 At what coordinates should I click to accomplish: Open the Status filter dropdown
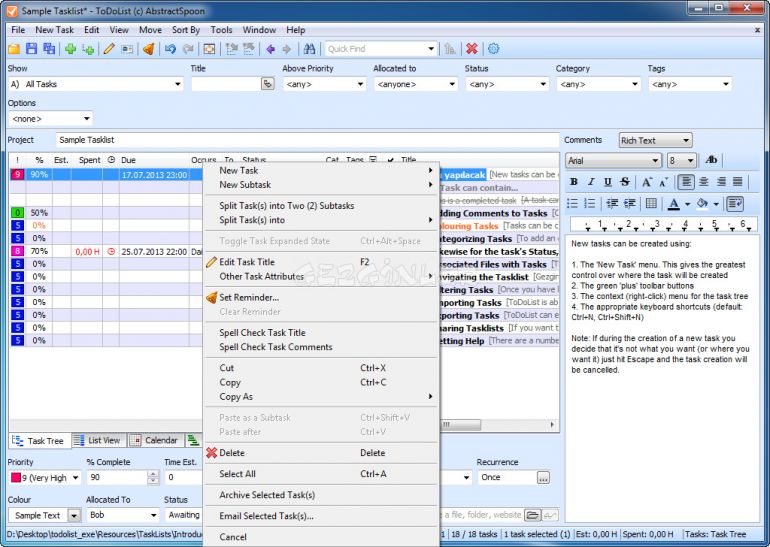543,84
